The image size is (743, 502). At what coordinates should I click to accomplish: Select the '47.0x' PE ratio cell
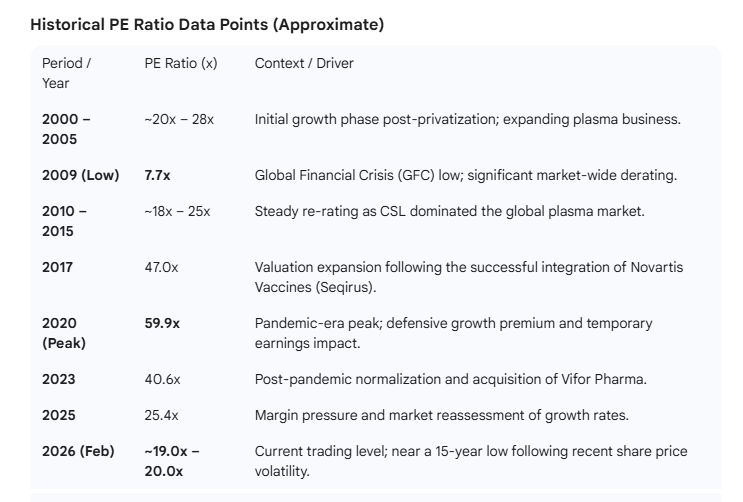[x=165, y=267]
